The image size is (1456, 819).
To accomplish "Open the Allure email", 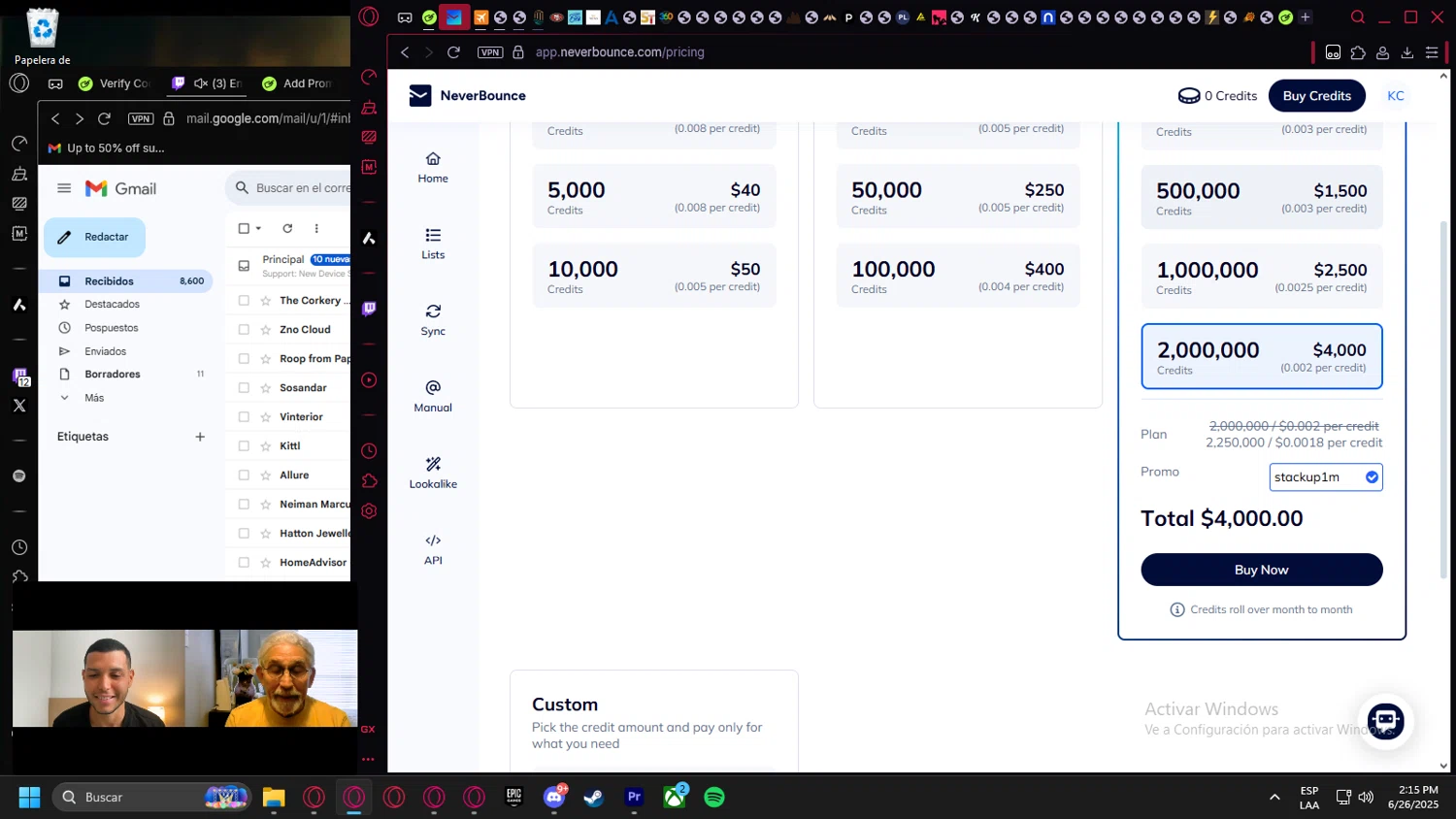I will click(294, 475).
